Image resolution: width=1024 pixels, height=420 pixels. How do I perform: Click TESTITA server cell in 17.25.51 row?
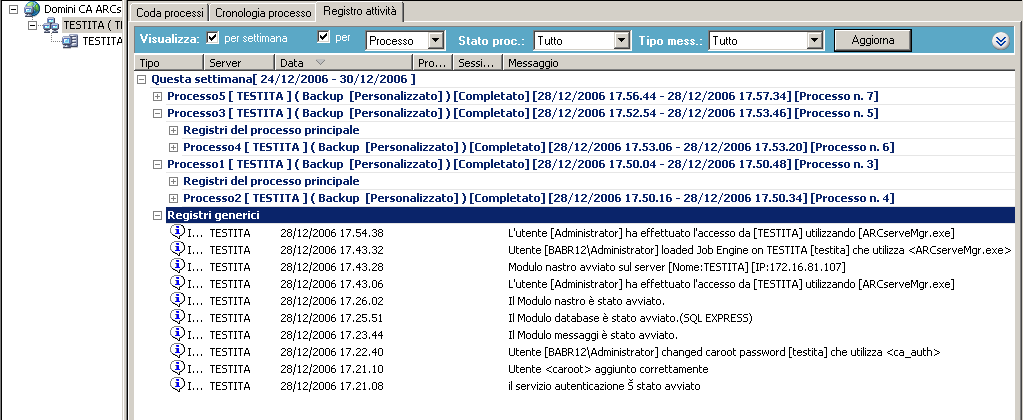[x=230, y=317]
